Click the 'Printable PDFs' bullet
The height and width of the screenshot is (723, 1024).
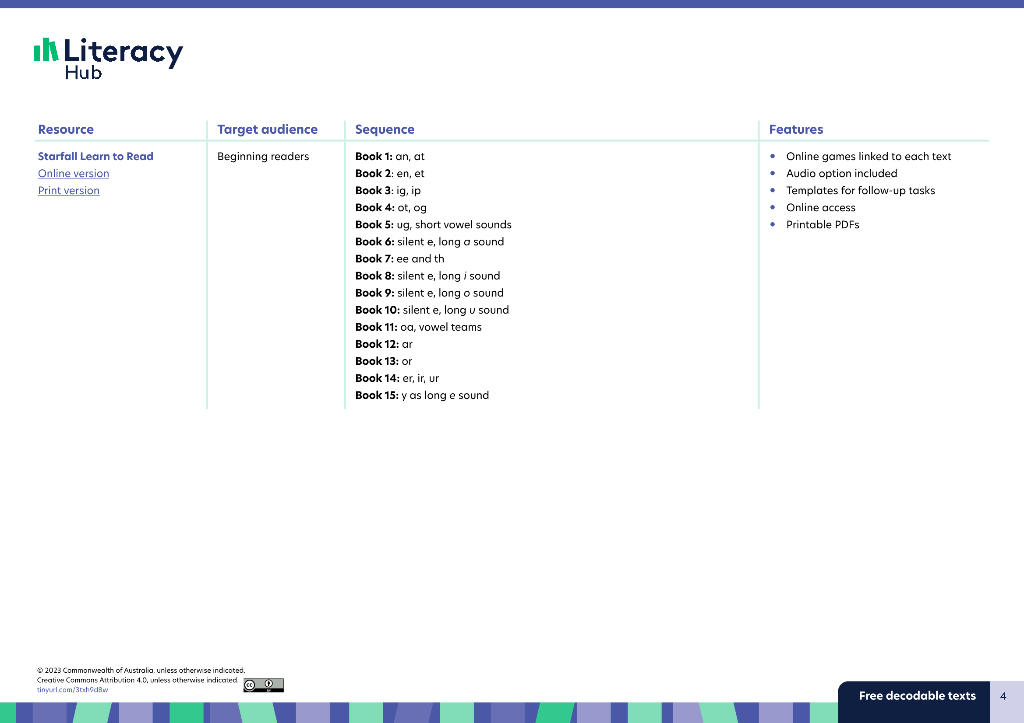point(823,224)
